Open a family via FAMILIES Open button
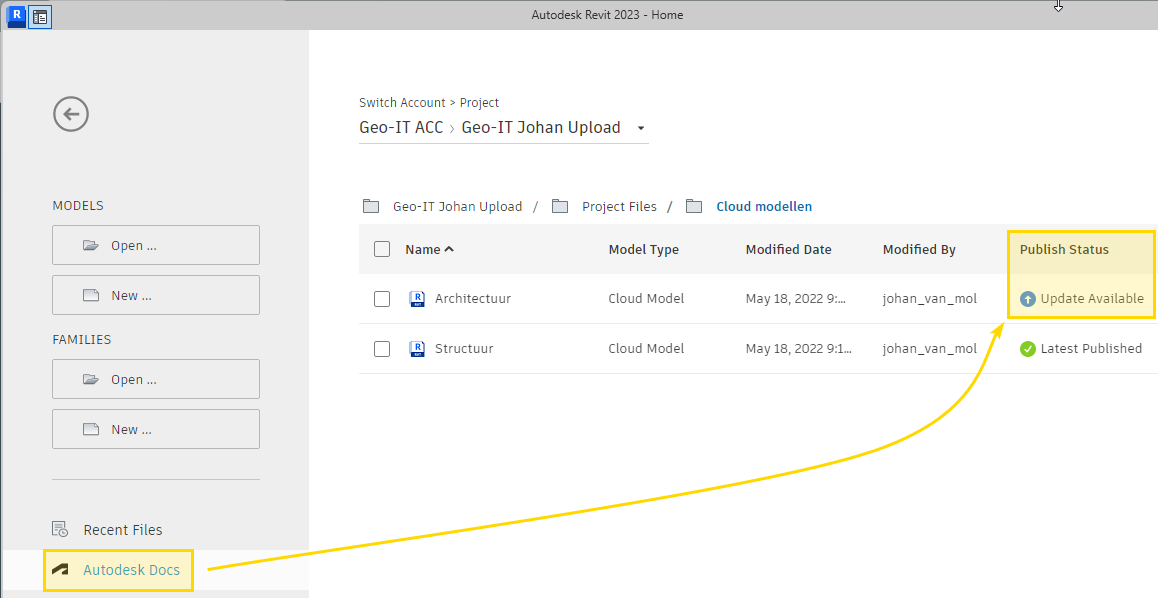The image size is (1158, 598). (156, 379)
